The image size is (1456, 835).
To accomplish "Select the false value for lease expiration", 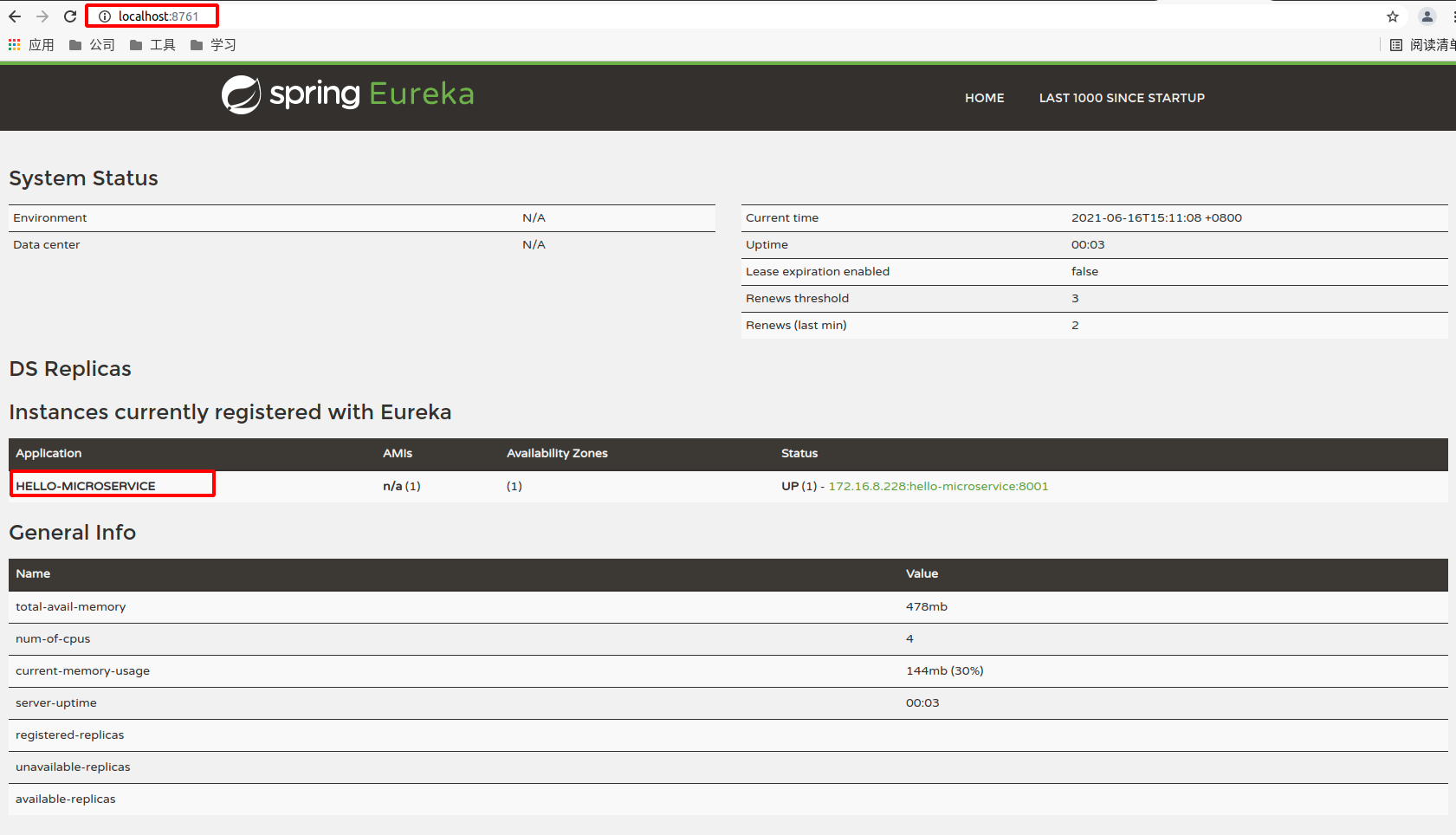I will coord(1084,271).
